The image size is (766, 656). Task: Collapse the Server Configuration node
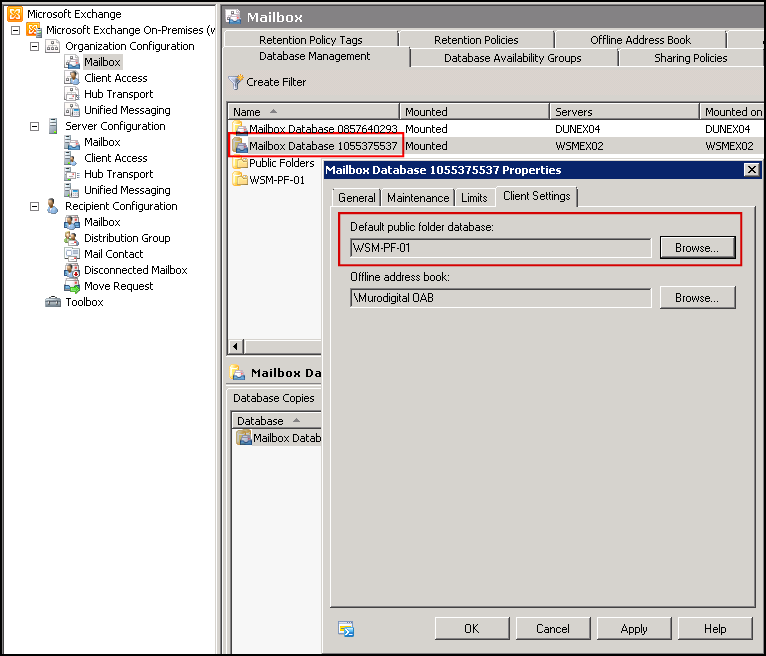34,127
